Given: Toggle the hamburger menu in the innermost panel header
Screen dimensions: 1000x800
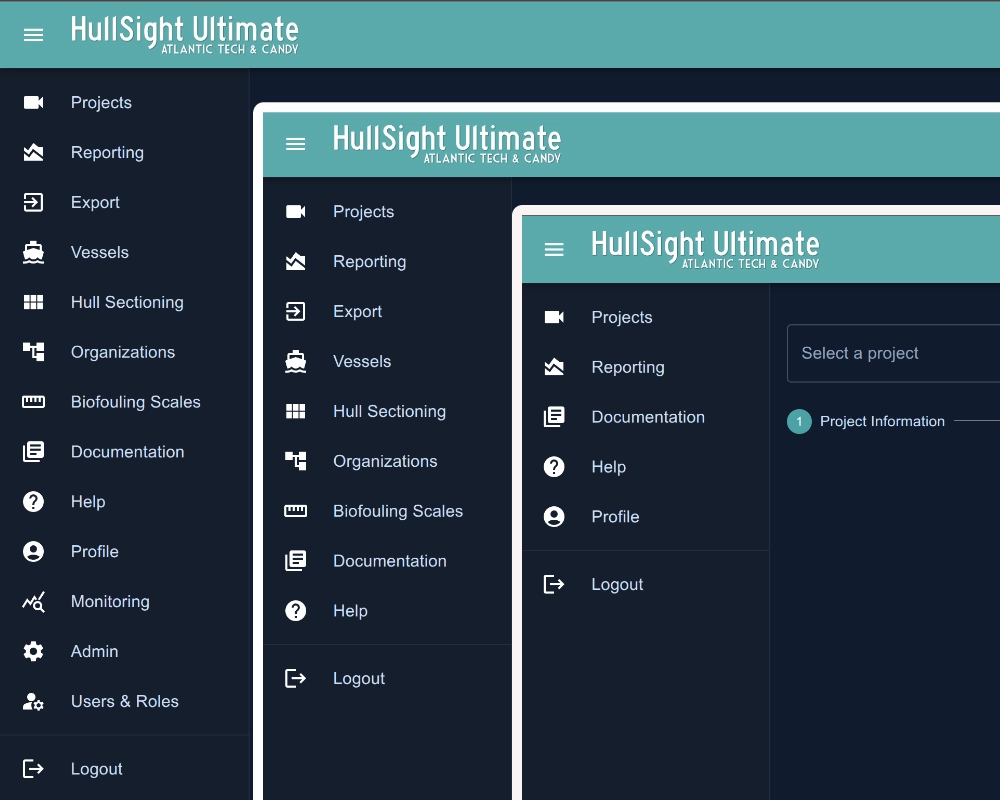Looking at the screenshot, I should (554, 250).
